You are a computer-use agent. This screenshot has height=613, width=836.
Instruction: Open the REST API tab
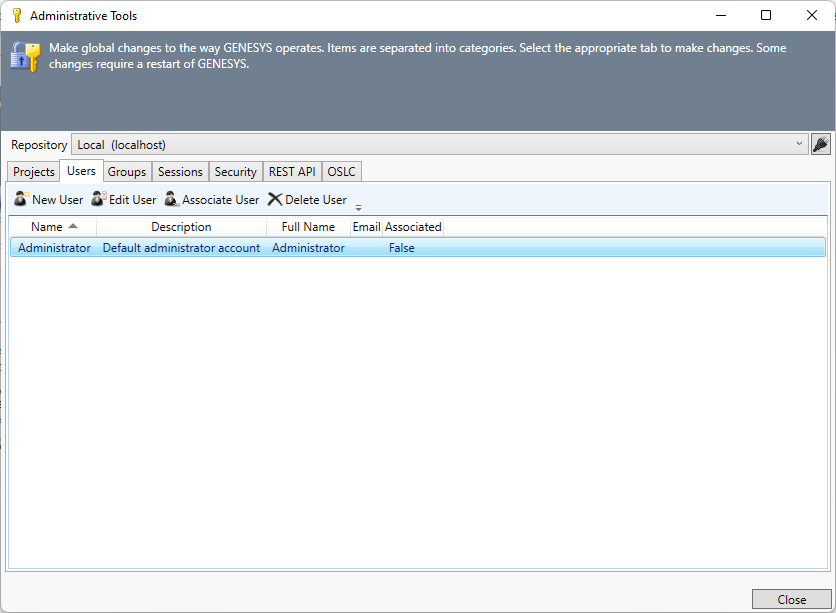point(292,172)
